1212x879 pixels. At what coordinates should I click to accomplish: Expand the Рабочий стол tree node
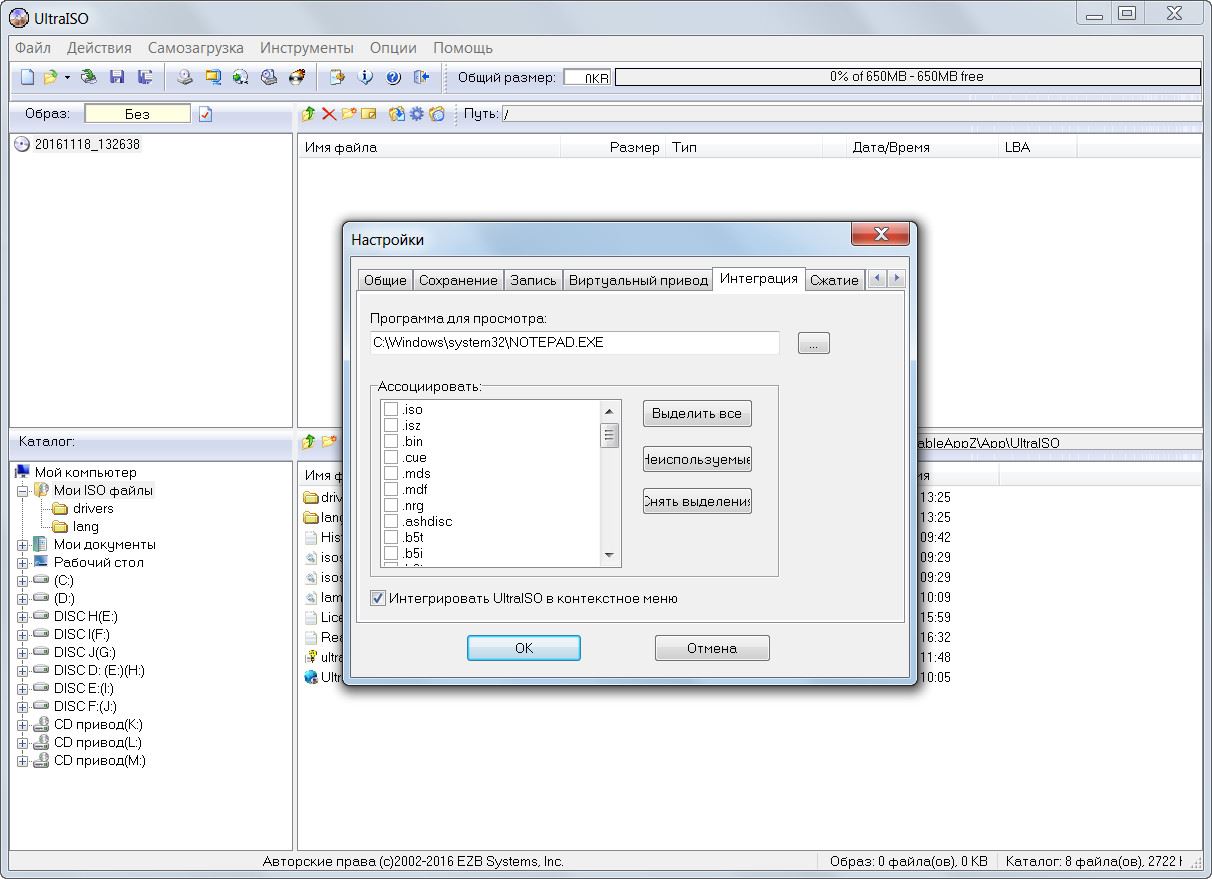22,563
